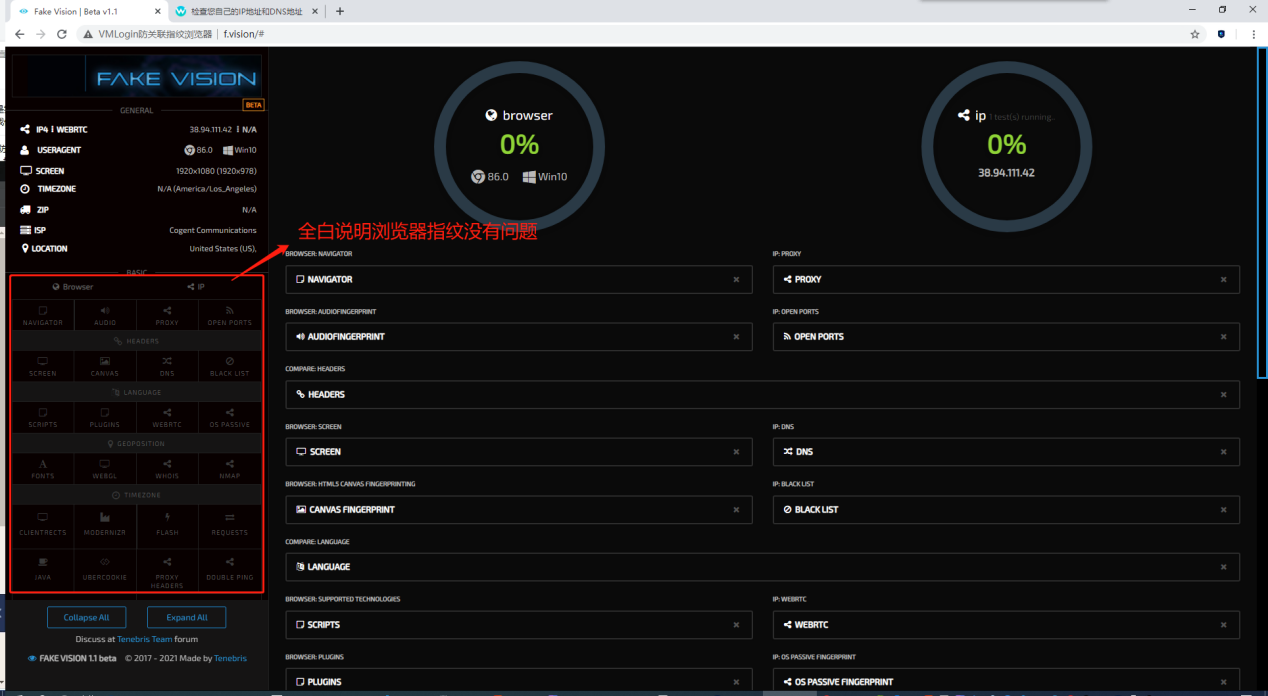Select the Requests tile in sidebar grid
1268x696 pixels.
[230, 524]
